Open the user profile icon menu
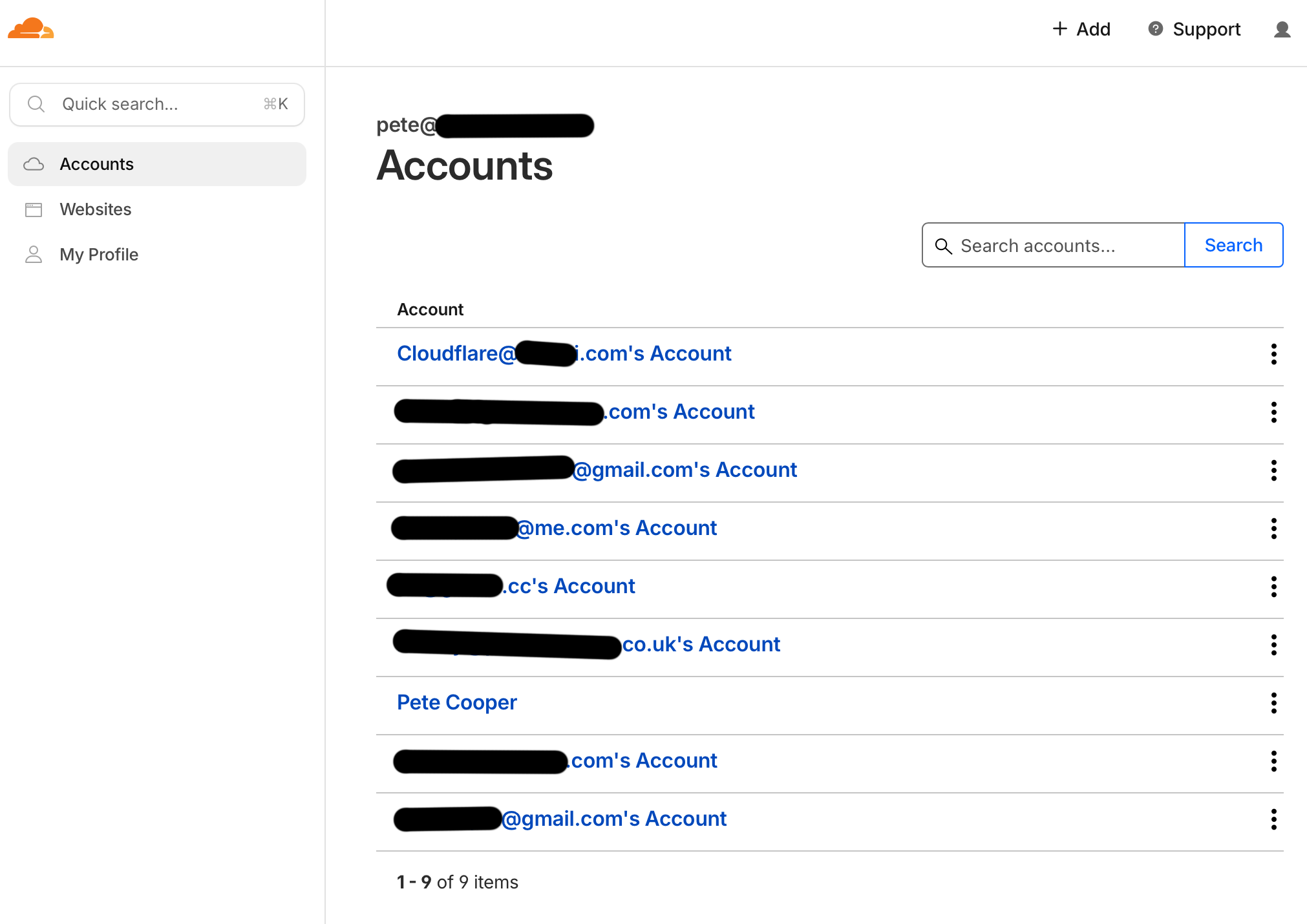The image size is (1307, 924). click(1282, 30)
